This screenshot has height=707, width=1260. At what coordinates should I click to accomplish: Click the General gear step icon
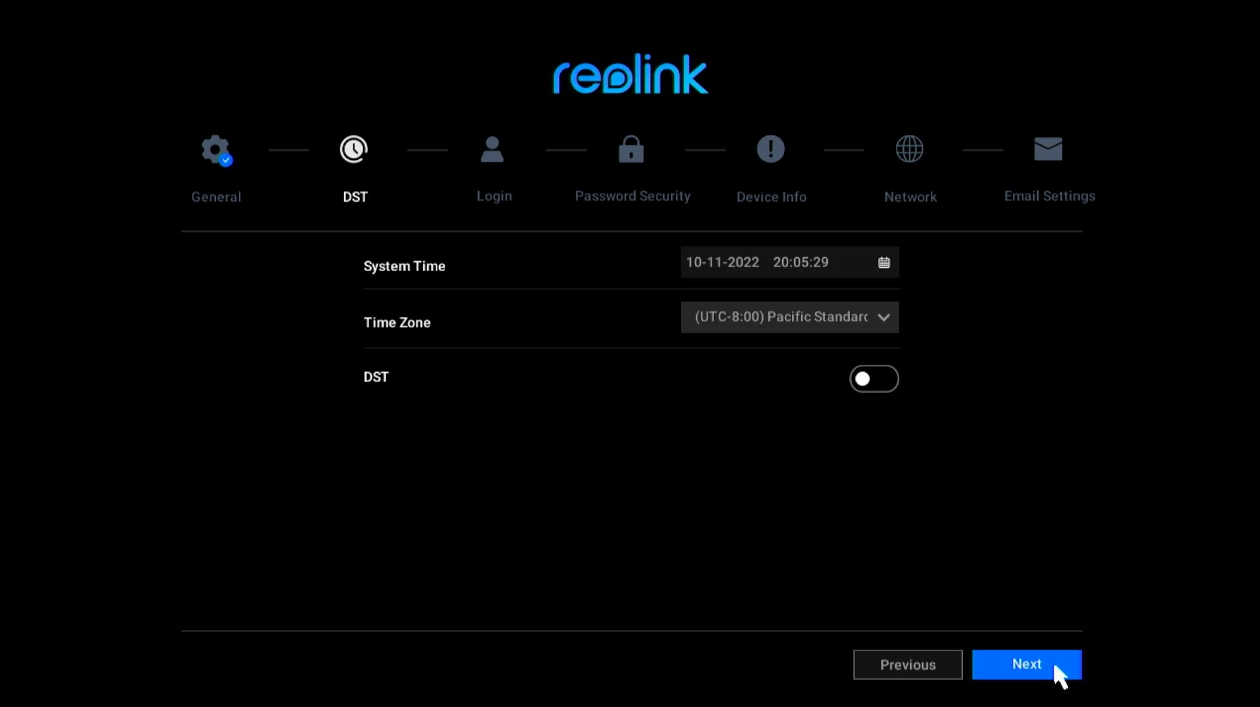pos(215,150)
